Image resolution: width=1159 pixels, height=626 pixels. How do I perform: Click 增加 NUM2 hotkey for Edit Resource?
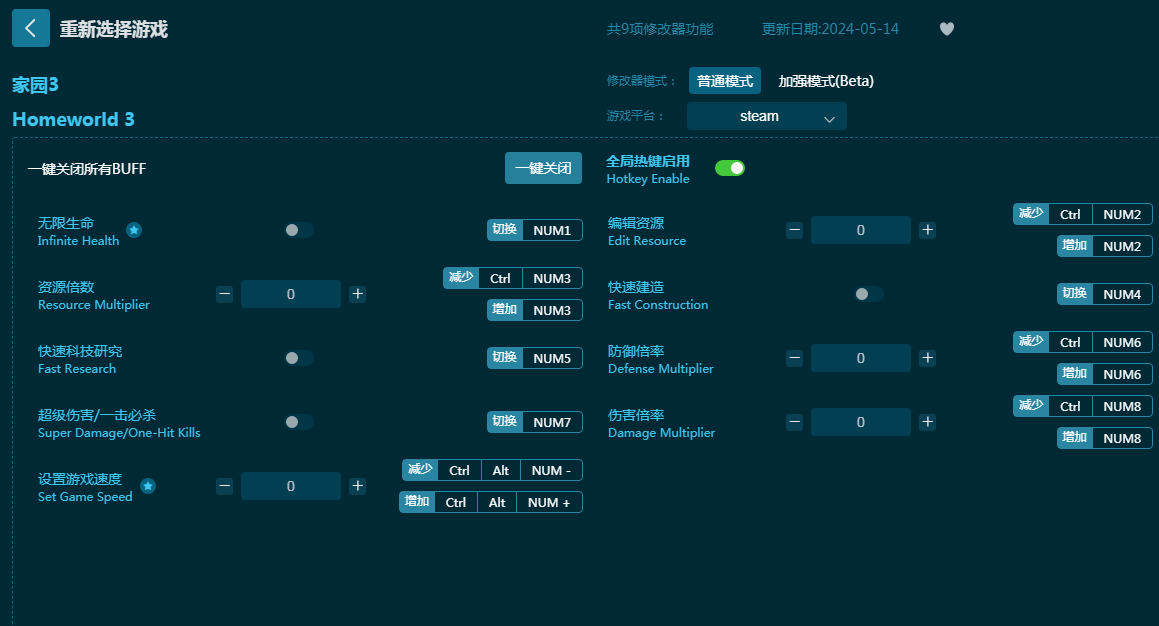[1104, 246]
